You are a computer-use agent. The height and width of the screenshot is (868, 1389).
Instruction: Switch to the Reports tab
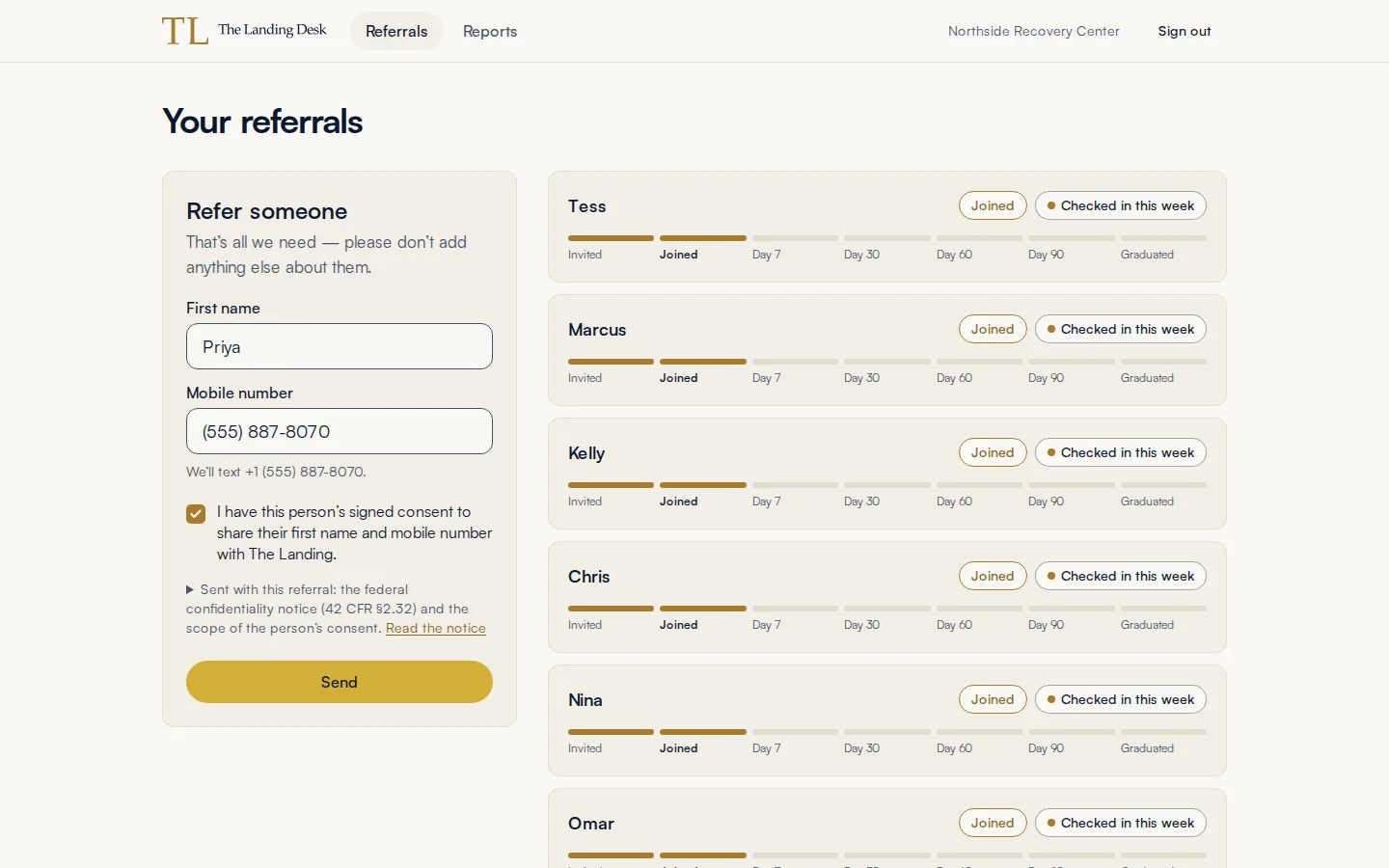click(490, 31)
